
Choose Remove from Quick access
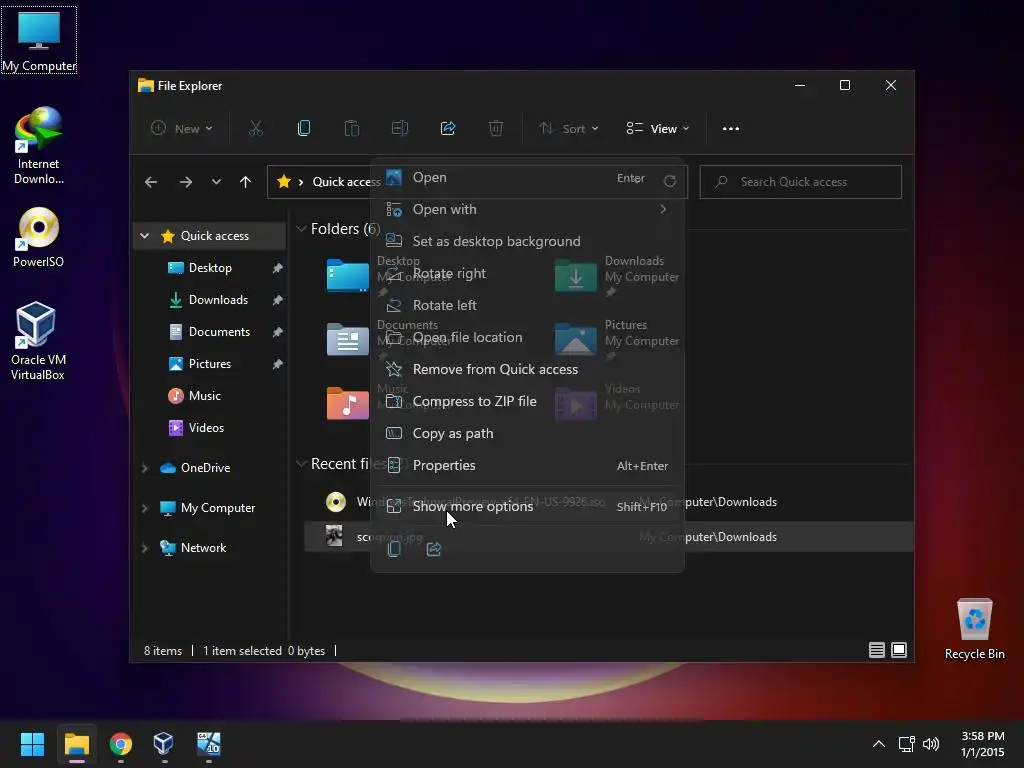click(527, 369)
